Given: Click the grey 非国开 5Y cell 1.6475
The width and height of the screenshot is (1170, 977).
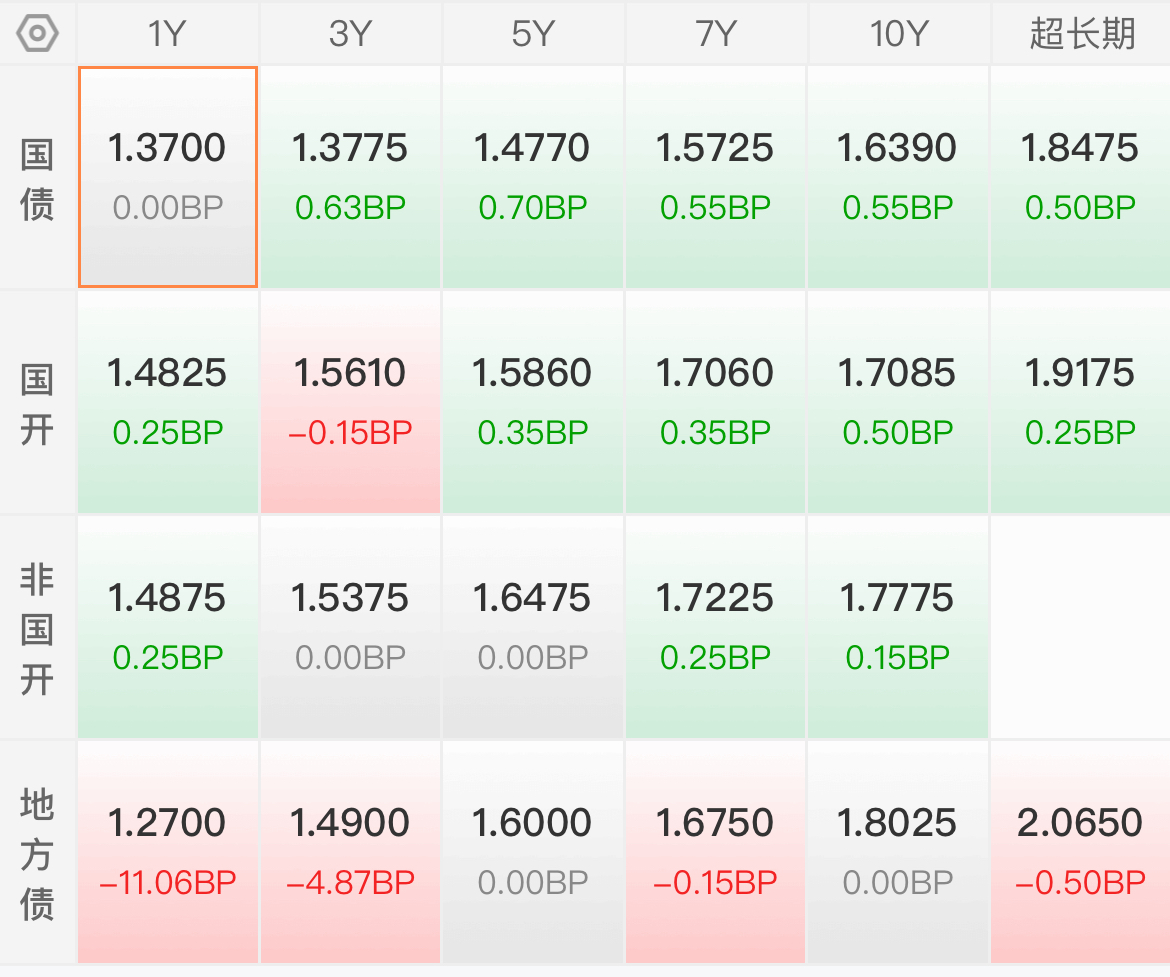Looking at the screenshot, I should coord(533,627).
